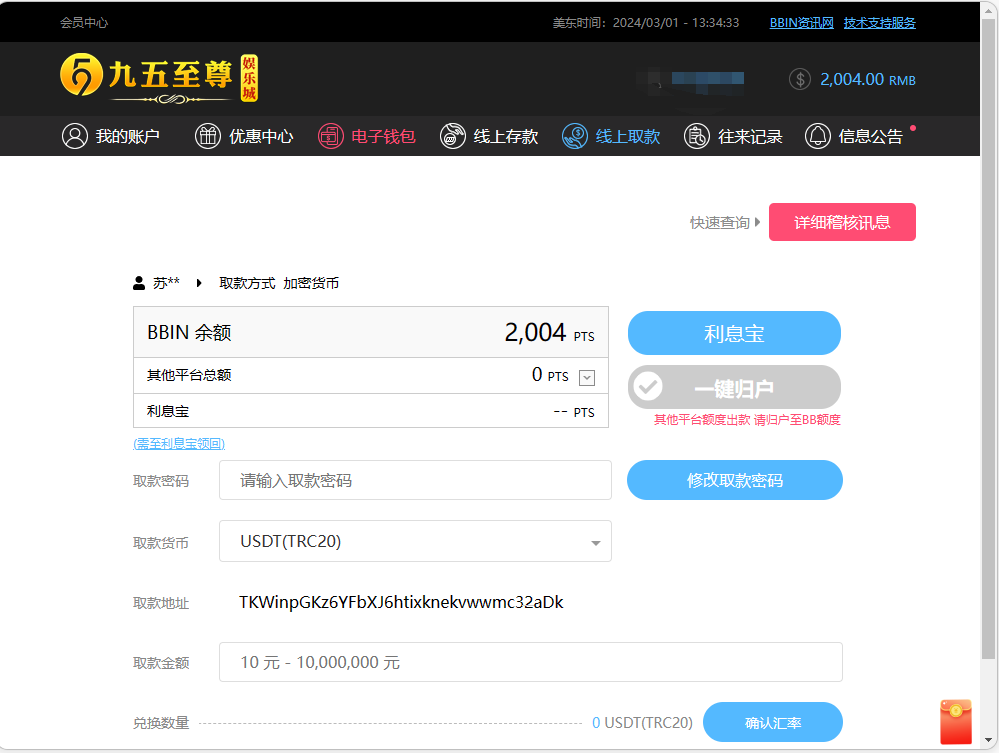Click the 利息宝 blue button
Viewport: 999px width, 753px height.
[734, 333]
